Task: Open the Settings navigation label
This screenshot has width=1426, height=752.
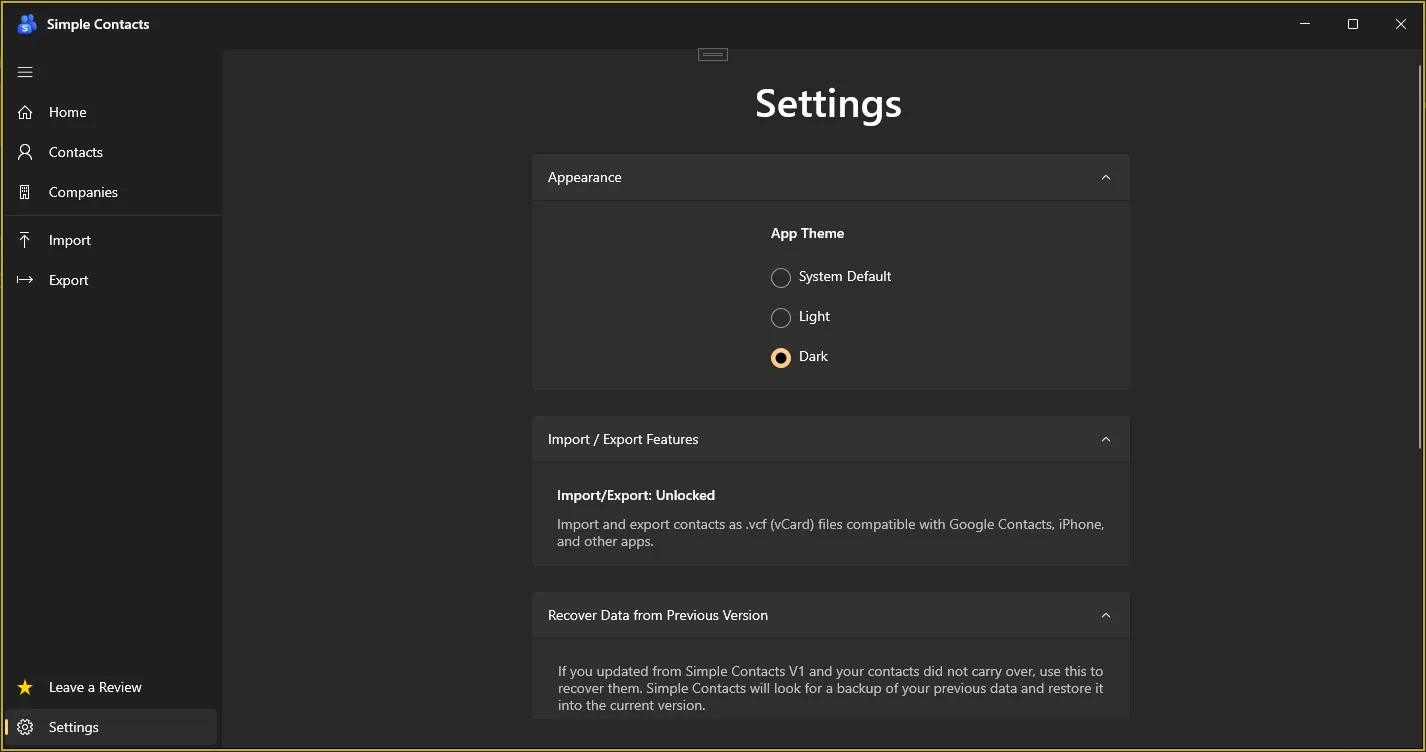Action: tap(74, 727)
